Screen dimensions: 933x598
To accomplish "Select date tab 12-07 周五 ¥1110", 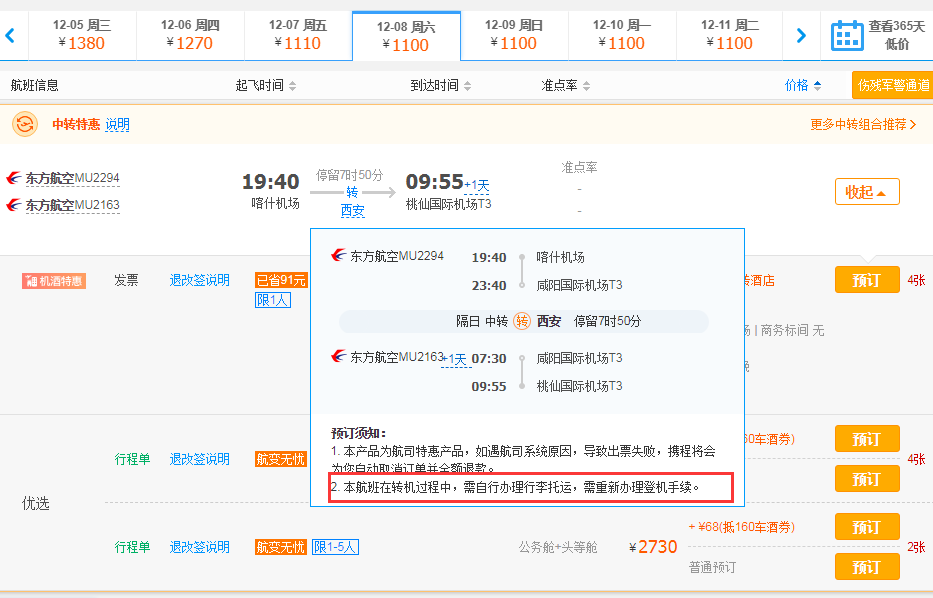I will click(x=298, y=35).
